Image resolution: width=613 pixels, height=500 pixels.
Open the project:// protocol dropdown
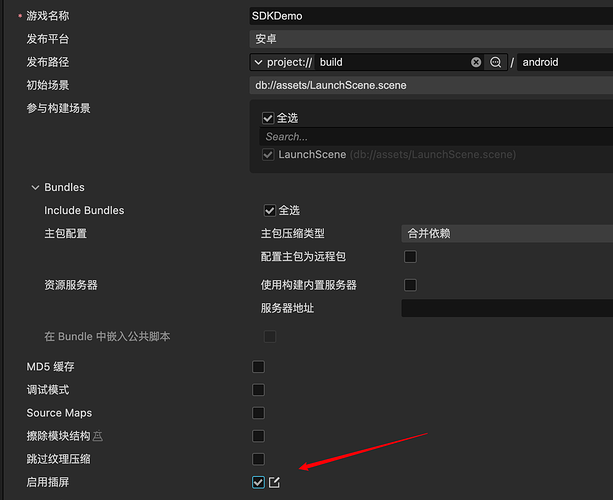click(283, 62)
